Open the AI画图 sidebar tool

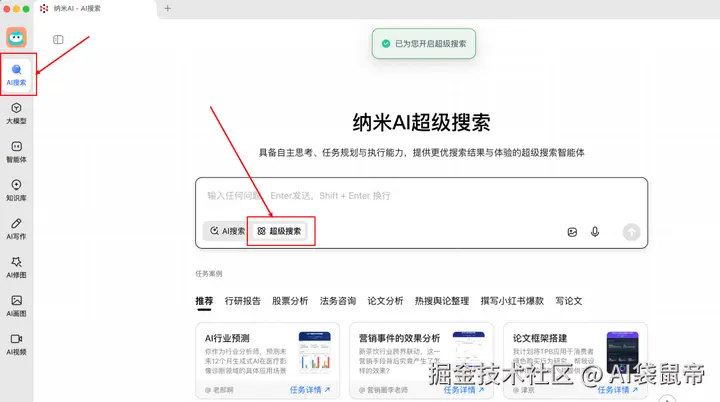pos(17,306)
